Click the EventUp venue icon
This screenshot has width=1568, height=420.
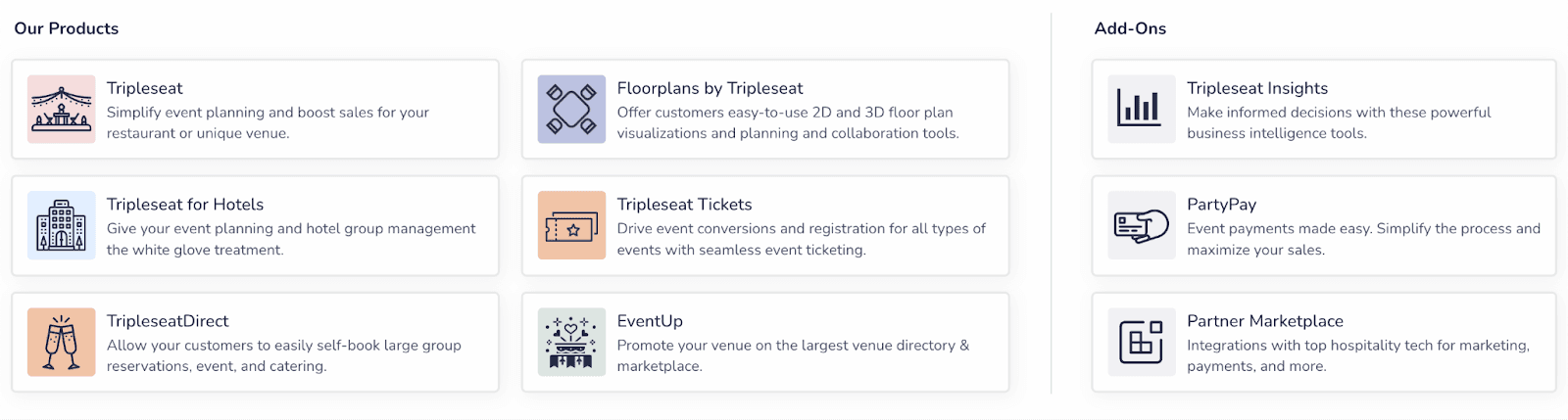click(x=571, y=342)
